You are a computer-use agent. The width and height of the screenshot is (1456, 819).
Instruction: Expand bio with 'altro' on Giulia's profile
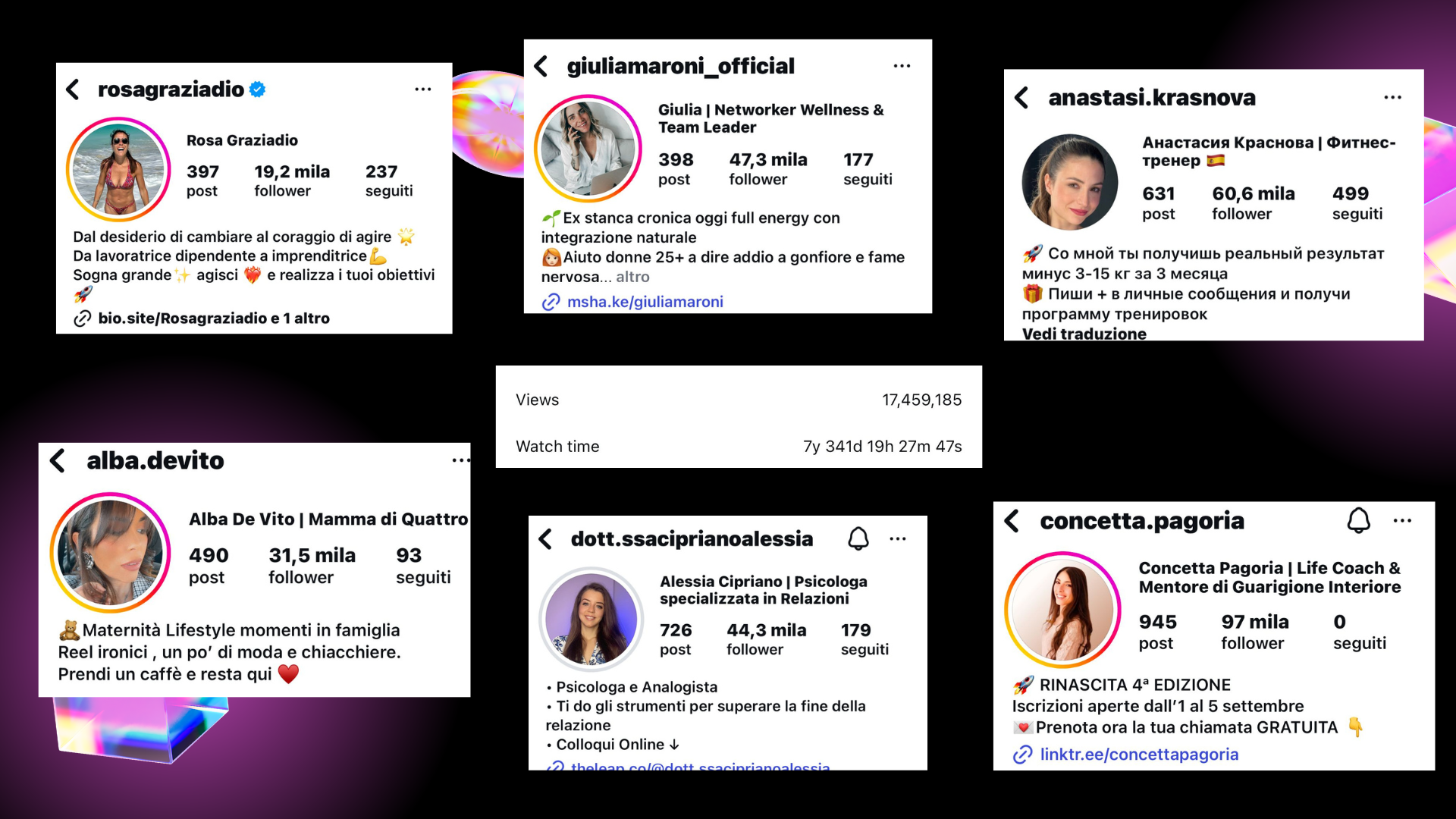coord(632,277)
